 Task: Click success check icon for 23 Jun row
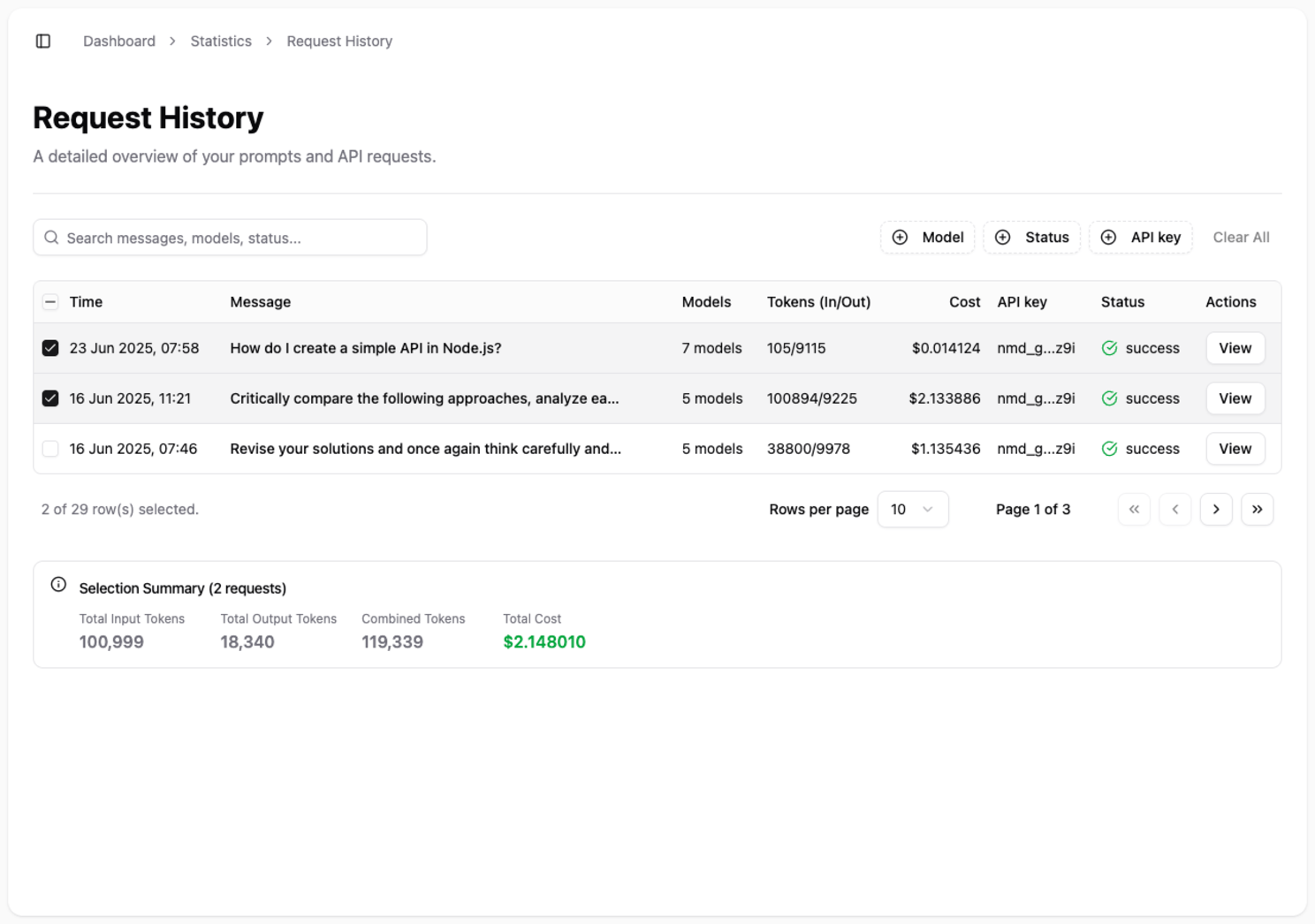1110,348
